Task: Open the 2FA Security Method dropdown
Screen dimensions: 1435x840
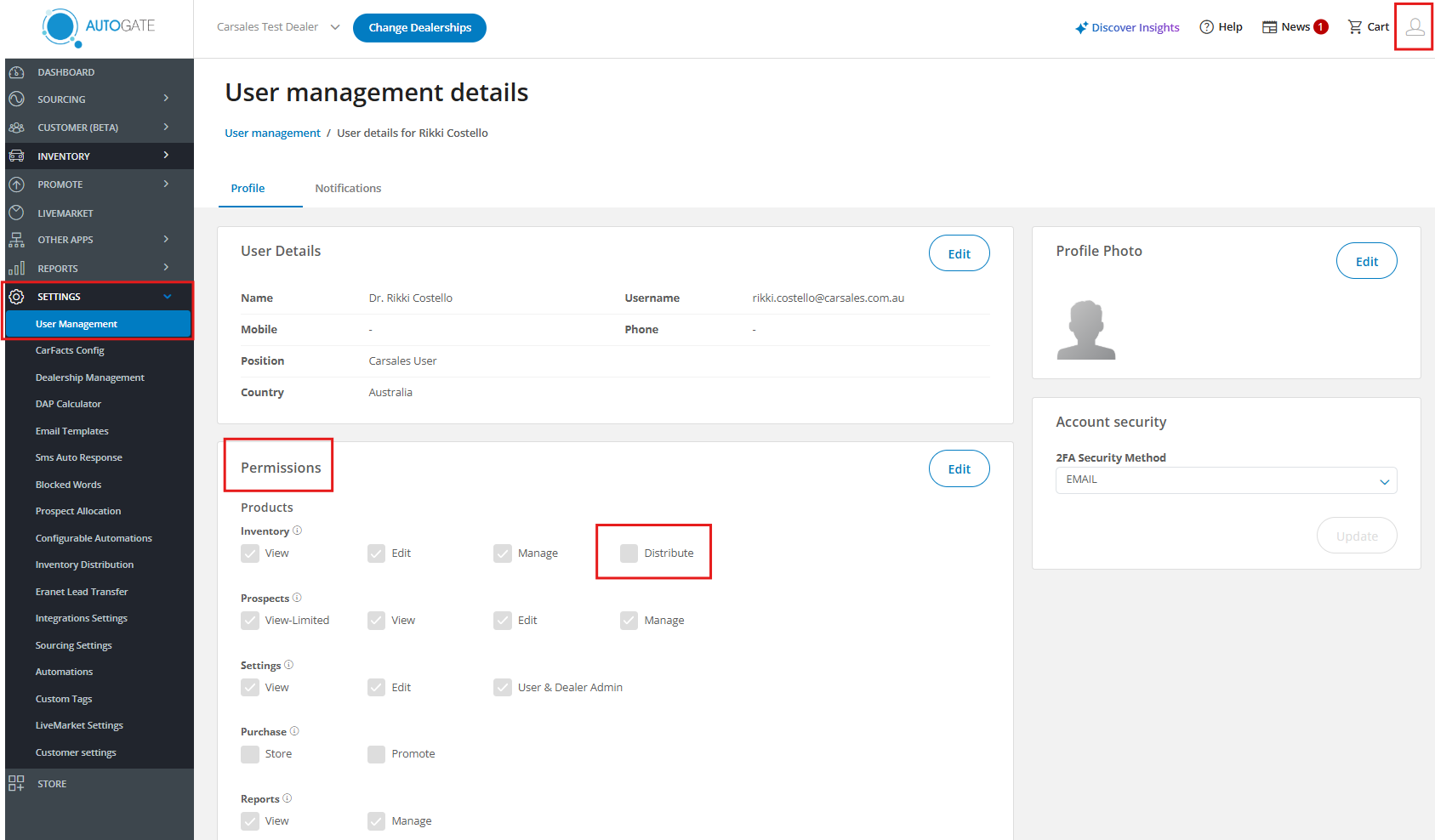Action: pos(1225,480)
